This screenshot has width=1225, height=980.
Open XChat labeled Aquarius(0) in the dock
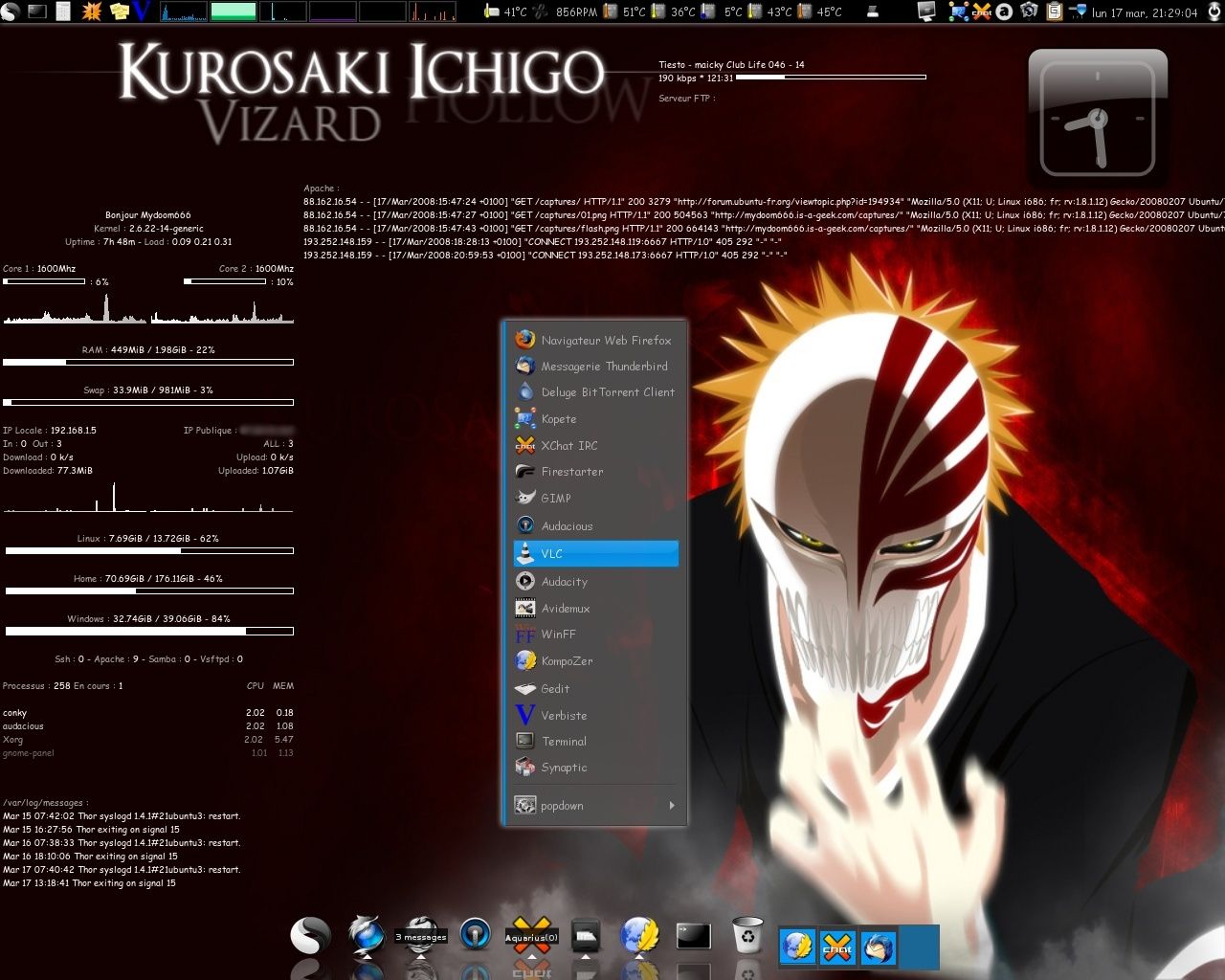[531, 935]
